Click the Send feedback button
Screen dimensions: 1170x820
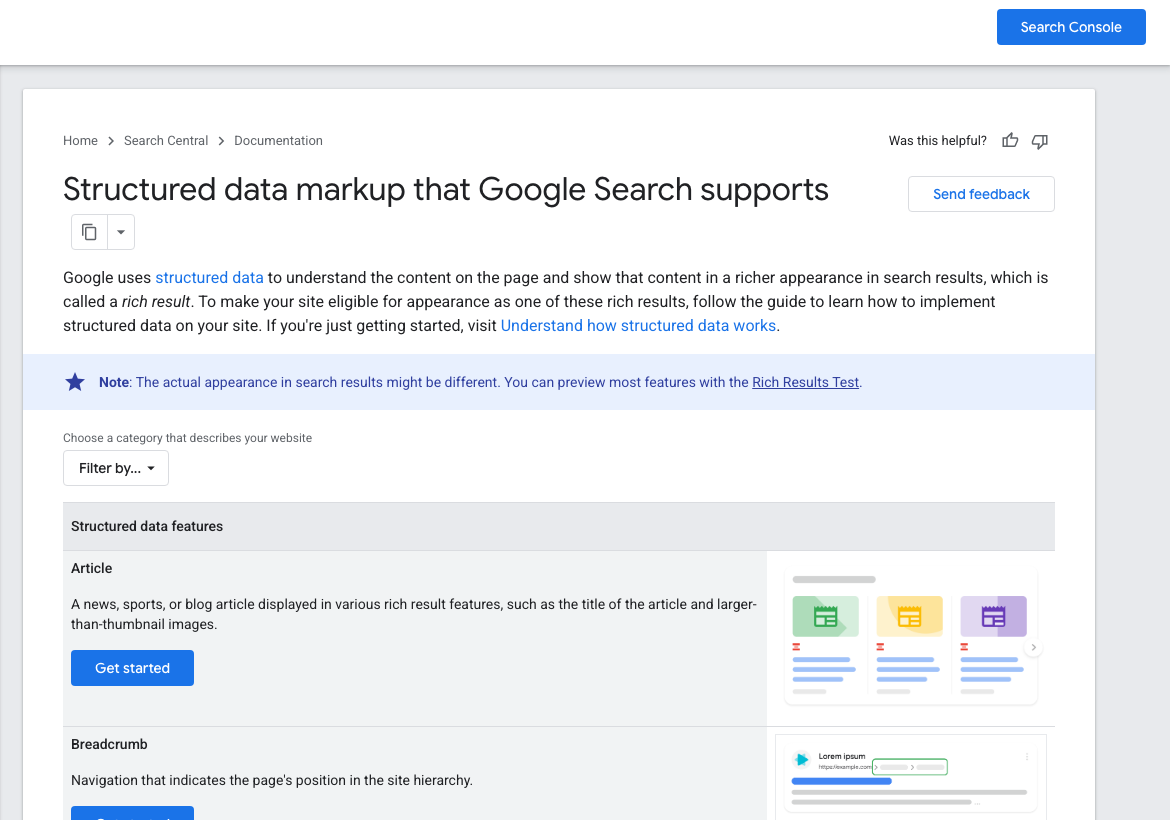click(x=980, y=194)
